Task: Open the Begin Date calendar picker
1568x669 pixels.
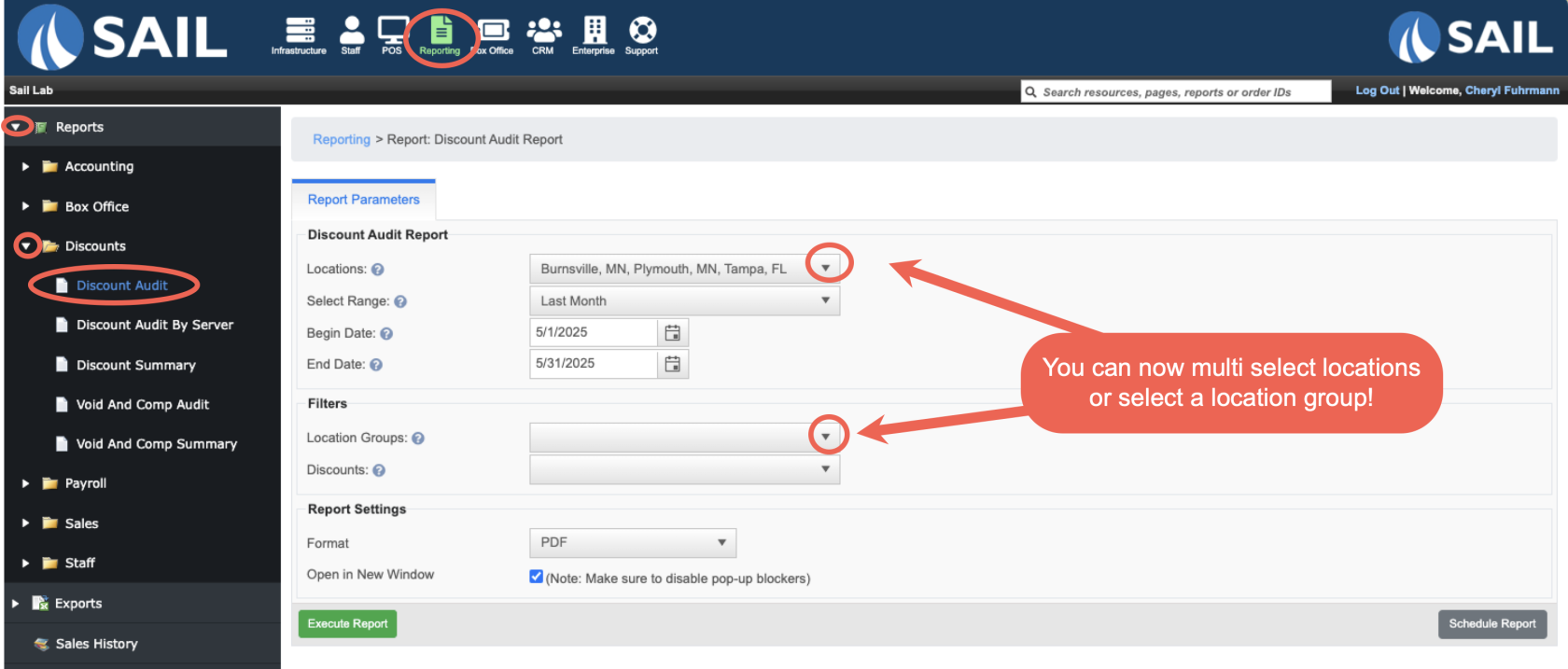Action: point(673,332)
